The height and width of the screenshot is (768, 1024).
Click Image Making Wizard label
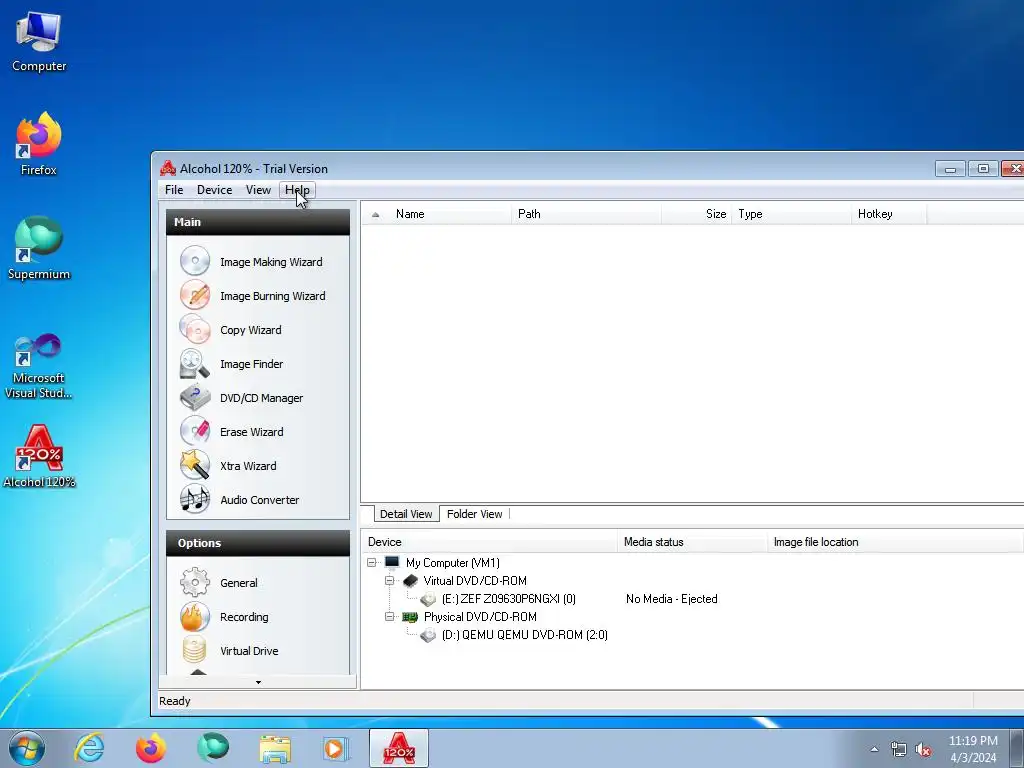click(271, 262)
